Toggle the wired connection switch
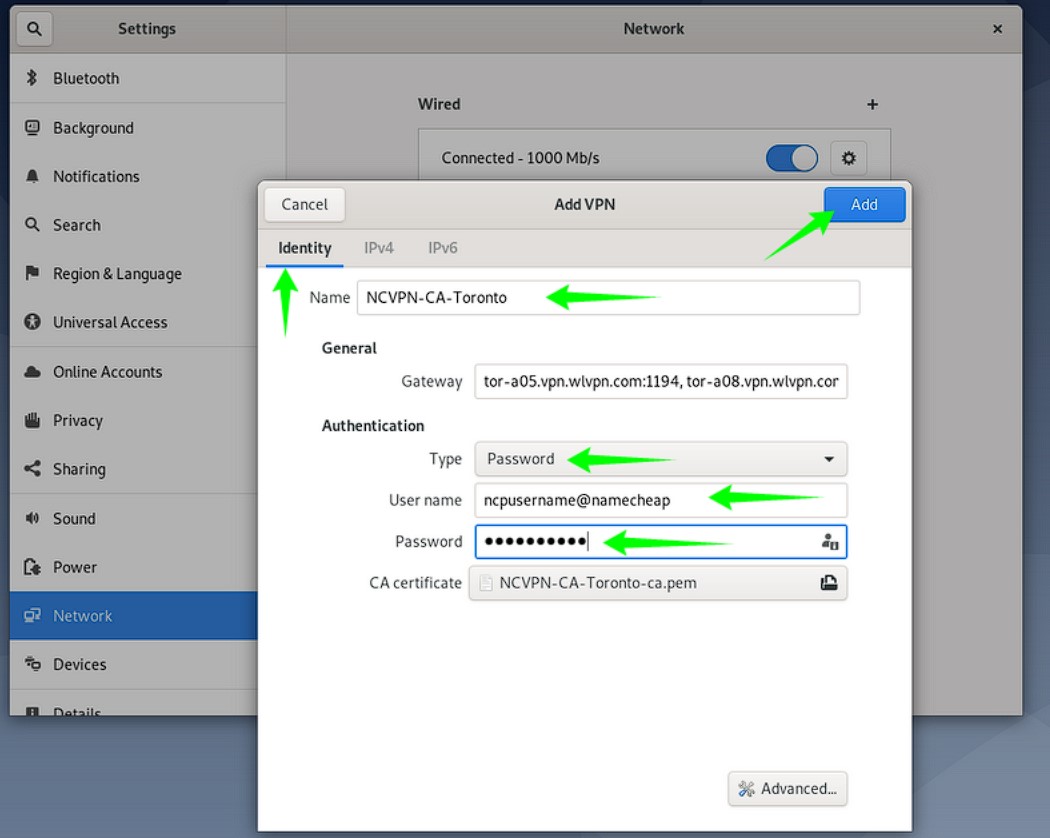 [792, 158]
